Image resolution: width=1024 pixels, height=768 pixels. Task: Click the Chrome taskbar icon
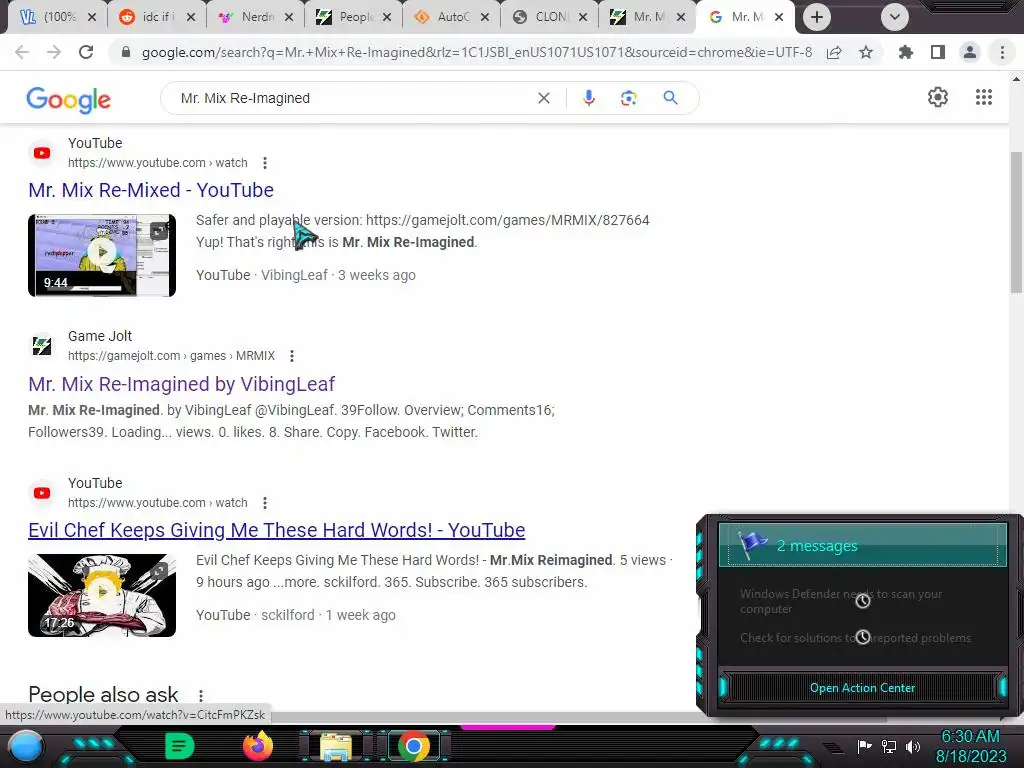point(414,746)
